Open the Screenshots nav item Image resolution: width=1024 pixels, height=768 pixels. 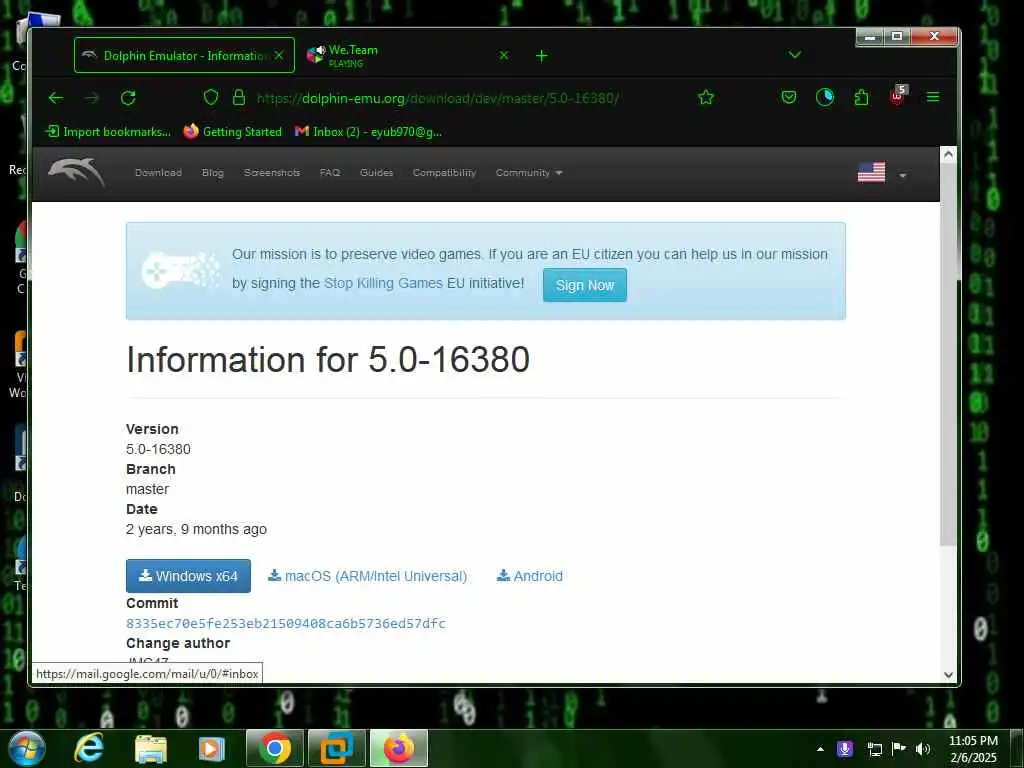[272, 173]
